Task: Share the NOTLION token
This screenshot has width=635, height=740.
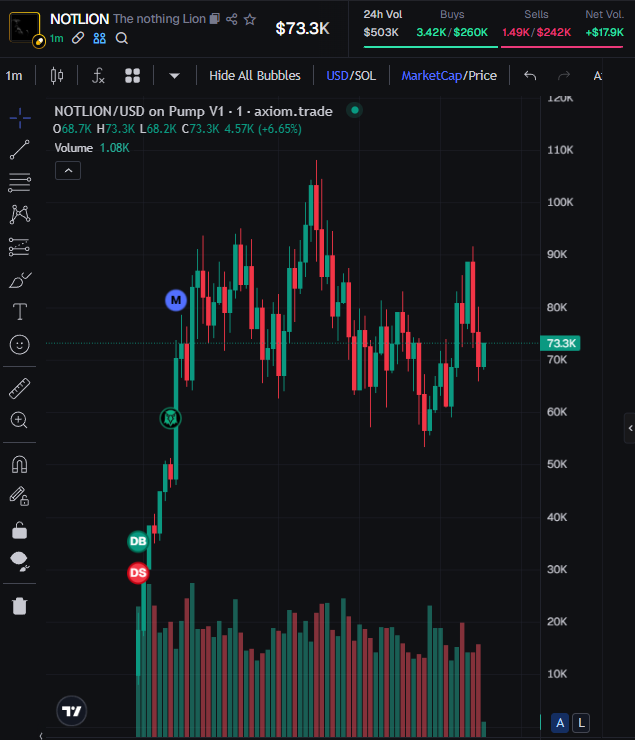Action: click(232, 19)
